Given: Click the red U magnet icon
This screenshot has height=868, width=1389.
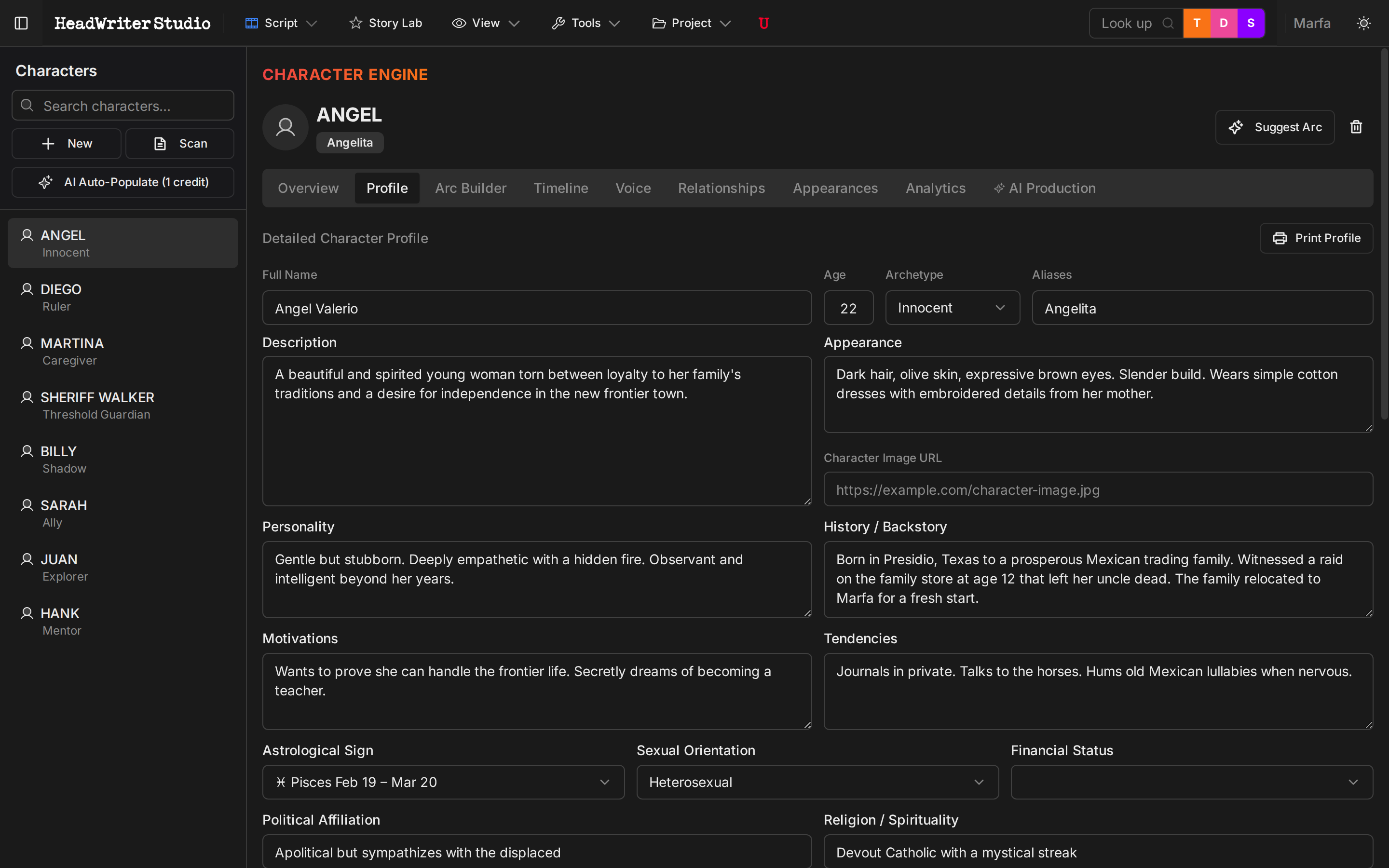Looking at the screenshot, I should coord(763,23).
